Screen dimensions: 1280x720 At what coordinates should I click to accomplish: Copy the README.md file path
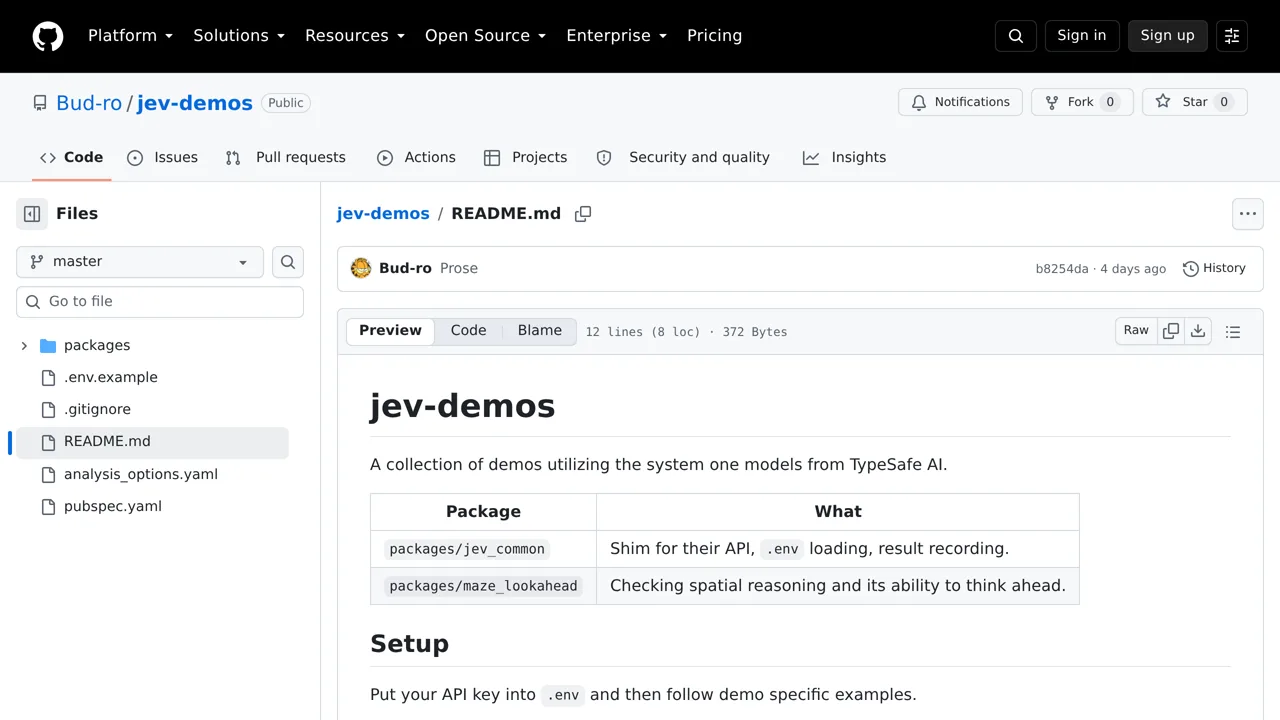point(583,214)
